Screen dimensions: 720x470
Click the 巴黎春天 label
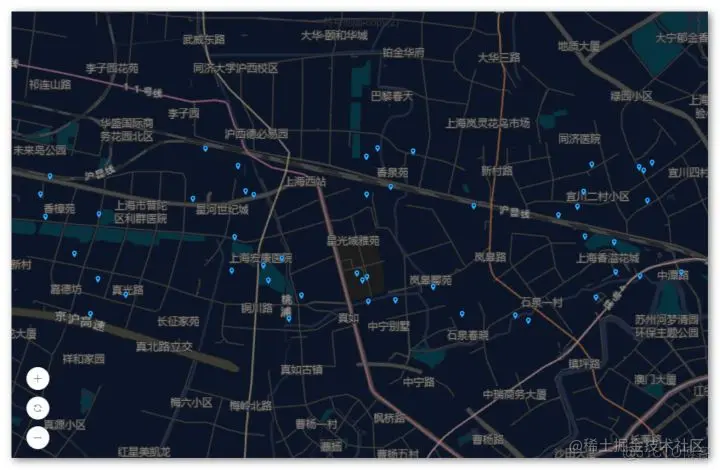[x=392, y=96]
